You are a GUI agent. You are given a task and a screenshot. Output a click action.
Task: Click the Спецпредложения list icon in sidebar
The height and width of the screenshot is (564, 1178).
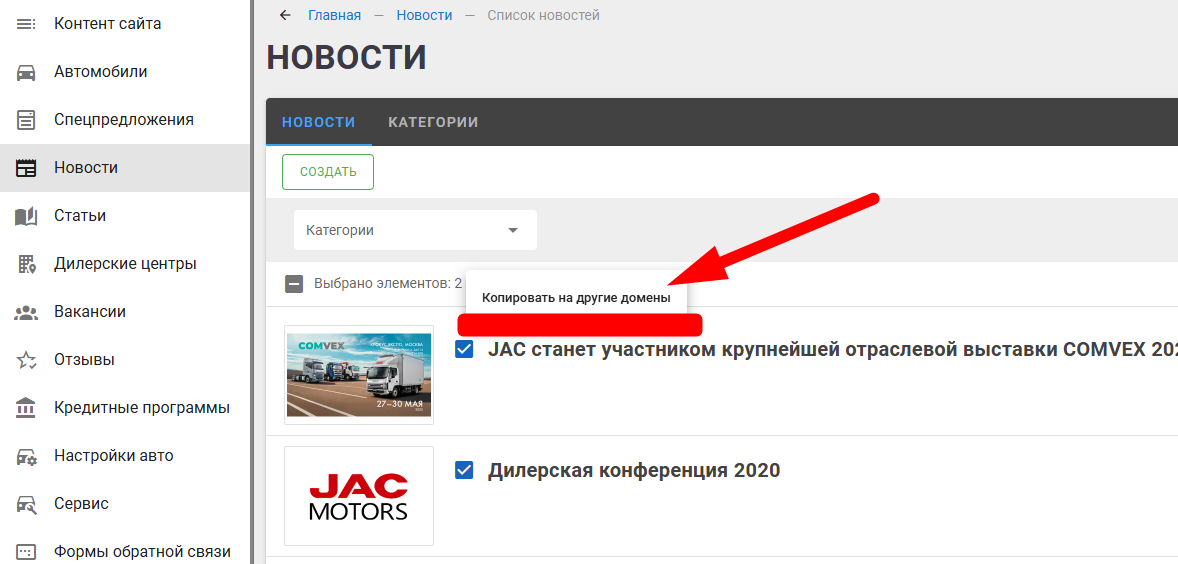26,120
